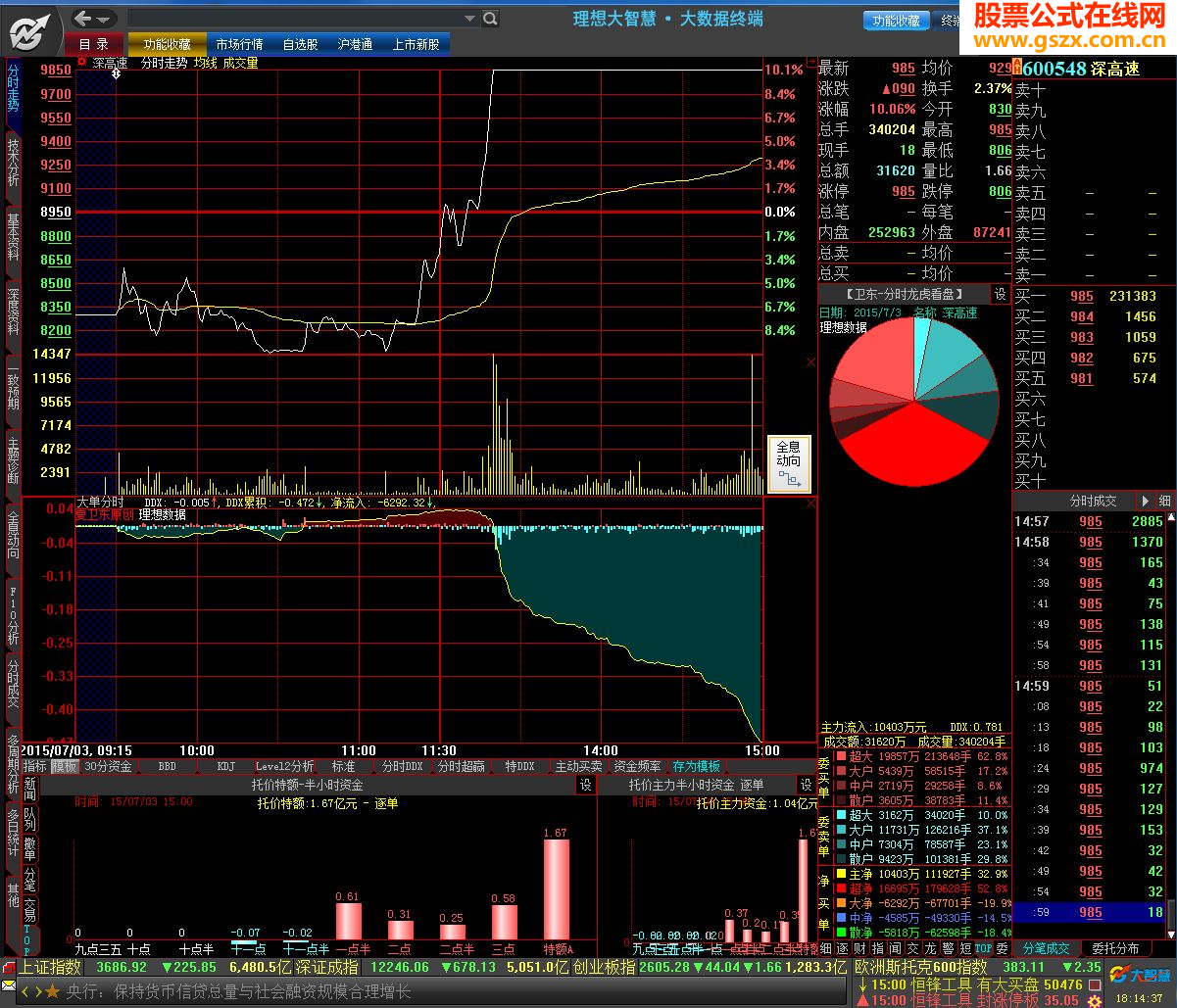The height and width of the screenshot is (1008, 1177).
Task: Click the 细 button beside 分时成交
Action: pyautogui.click(x=1165, y=501)
